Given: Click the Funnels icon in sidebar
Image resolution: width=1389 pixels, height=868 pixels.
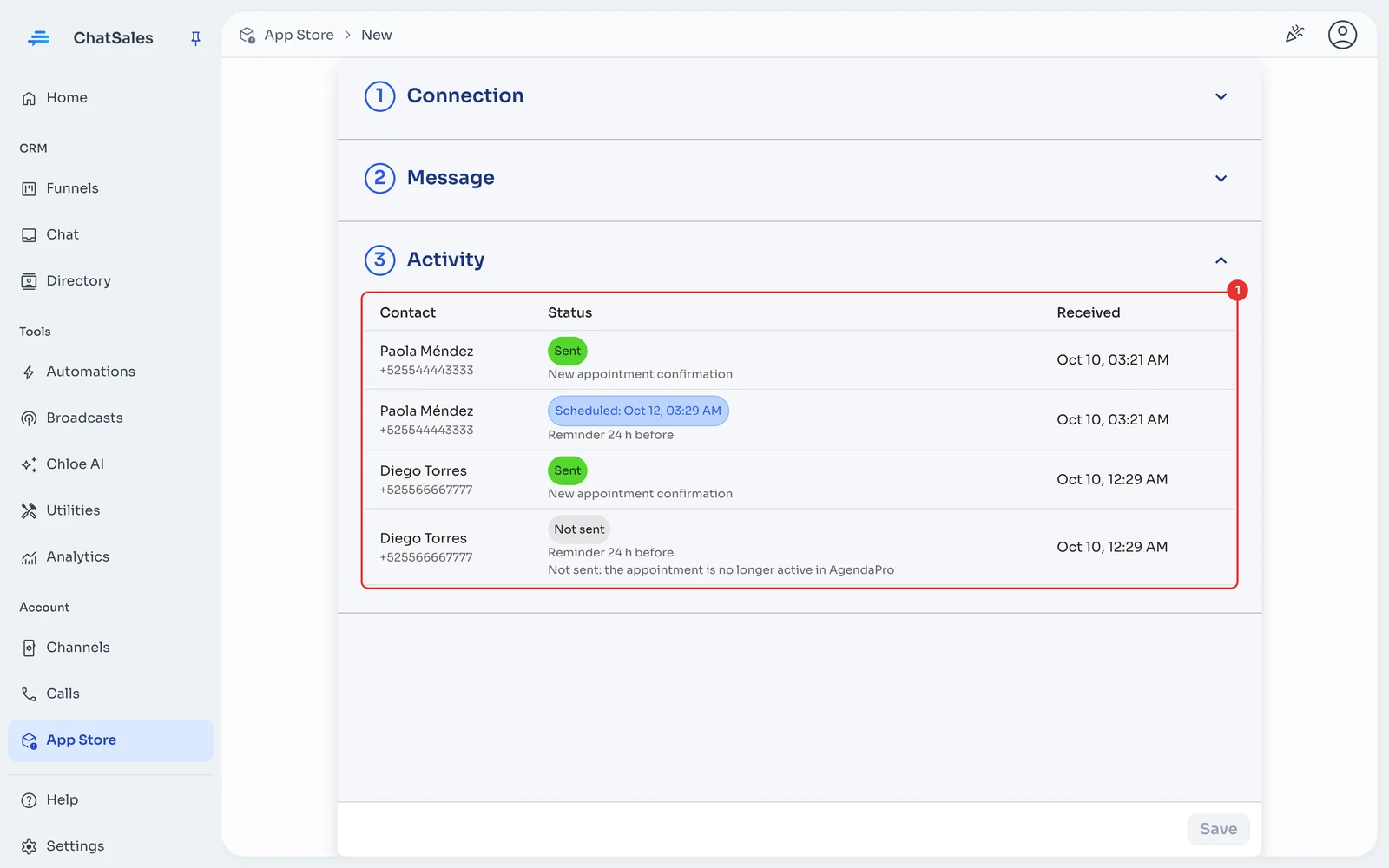Looking at the screenshot, I should click(x=29, y=188).
